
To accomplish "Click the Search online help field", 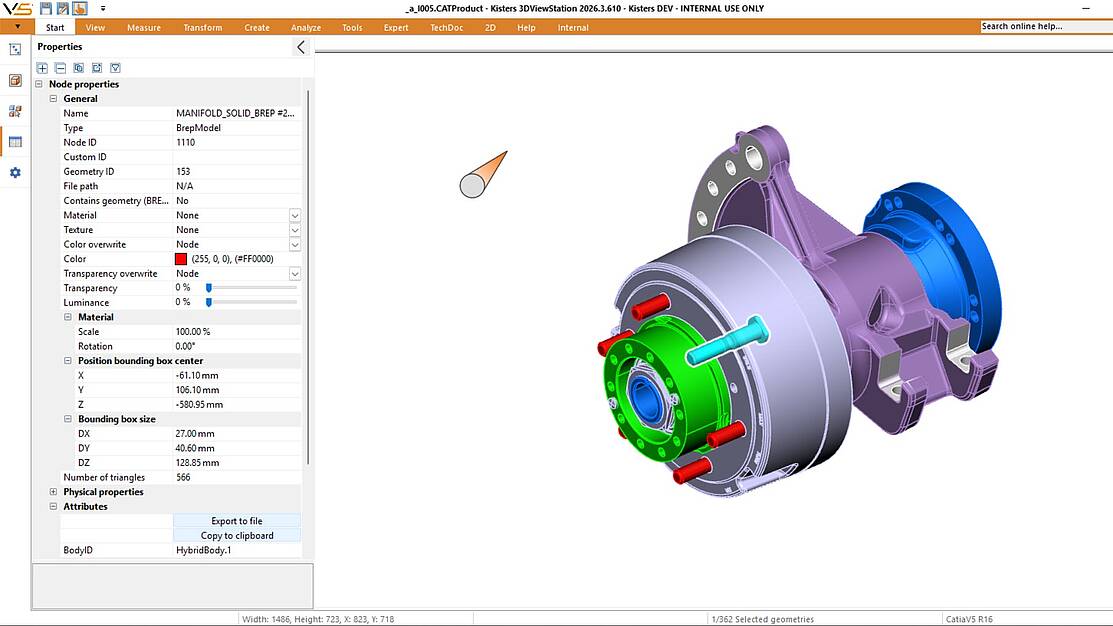I will click(1046, 26).
